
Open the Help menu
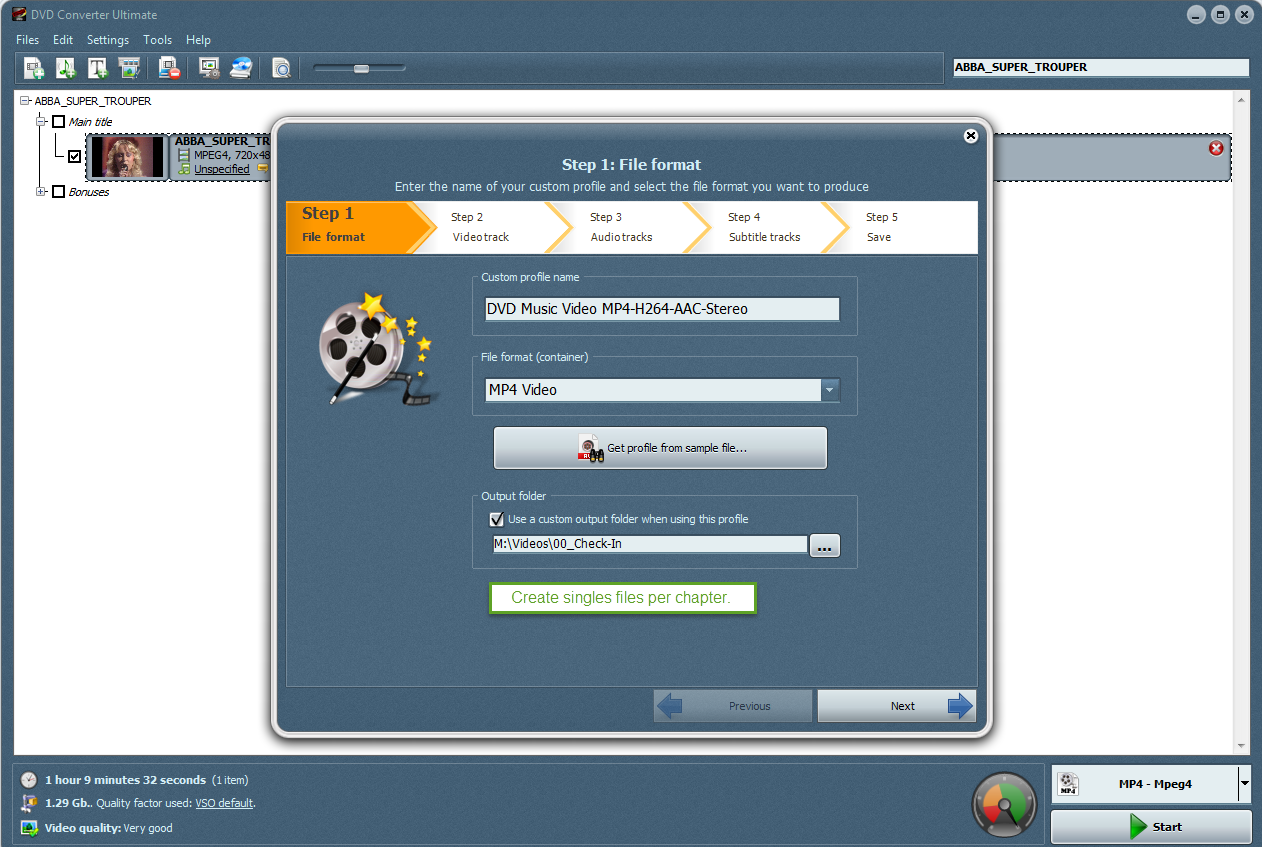click(198, 40)
